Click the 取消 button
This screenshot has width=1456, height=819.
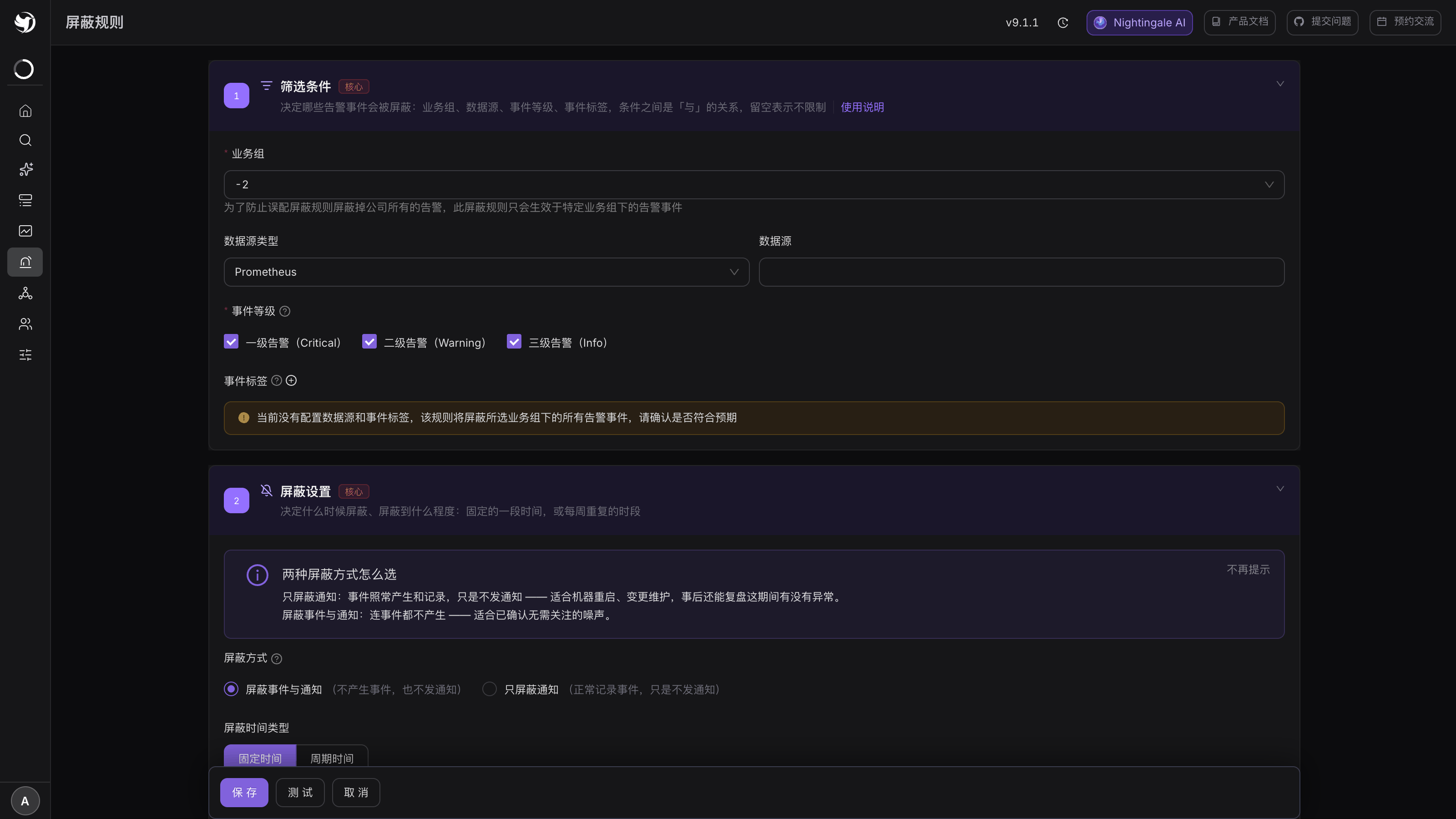356,793
